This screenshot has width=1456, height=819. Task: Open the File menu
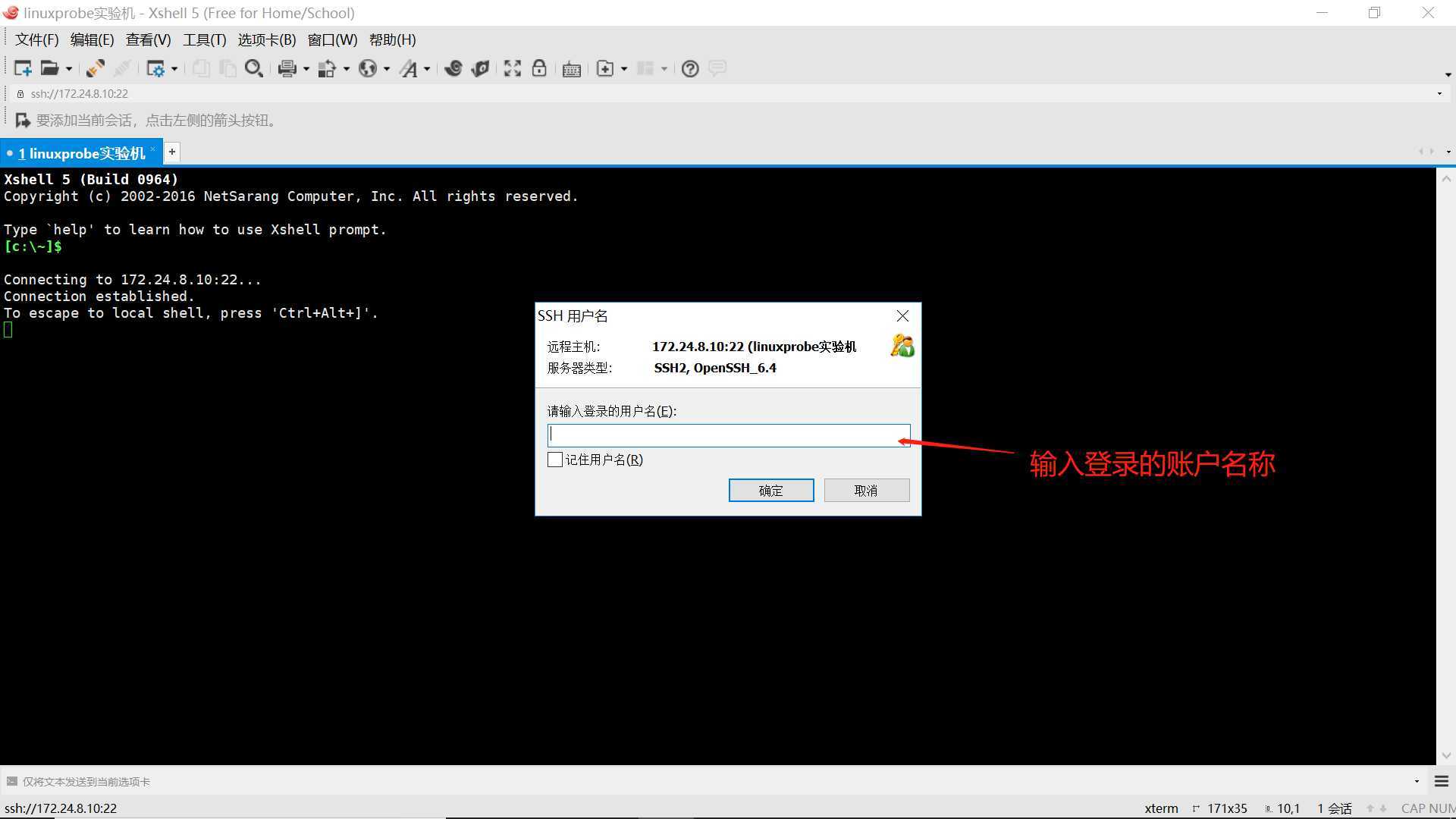[x=36, y=40]
